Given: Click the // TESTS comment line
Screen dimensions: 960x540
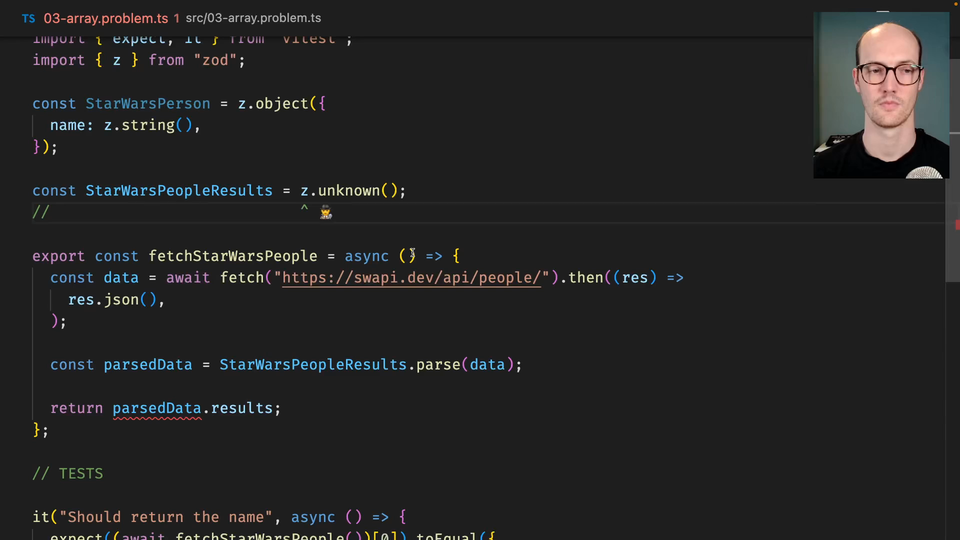Looking at the screenshot, I should 67,473.
